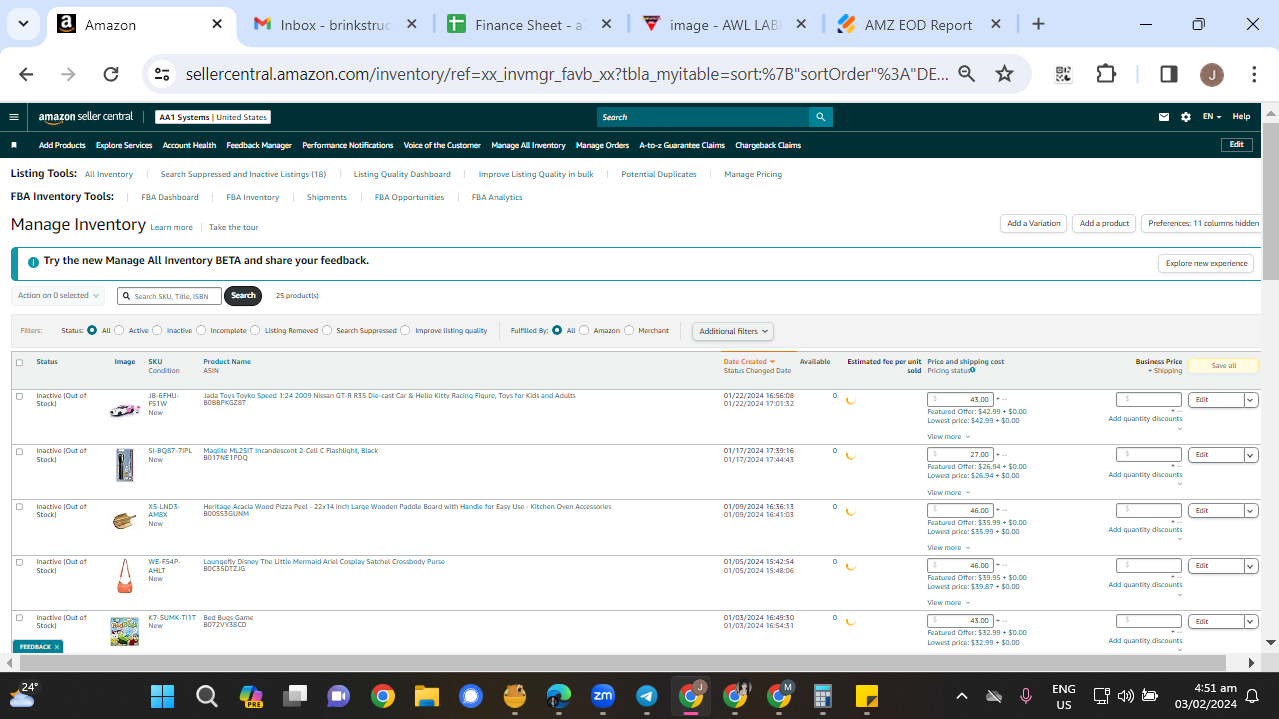Reload the page with browser refresh icon

[111, 74]
